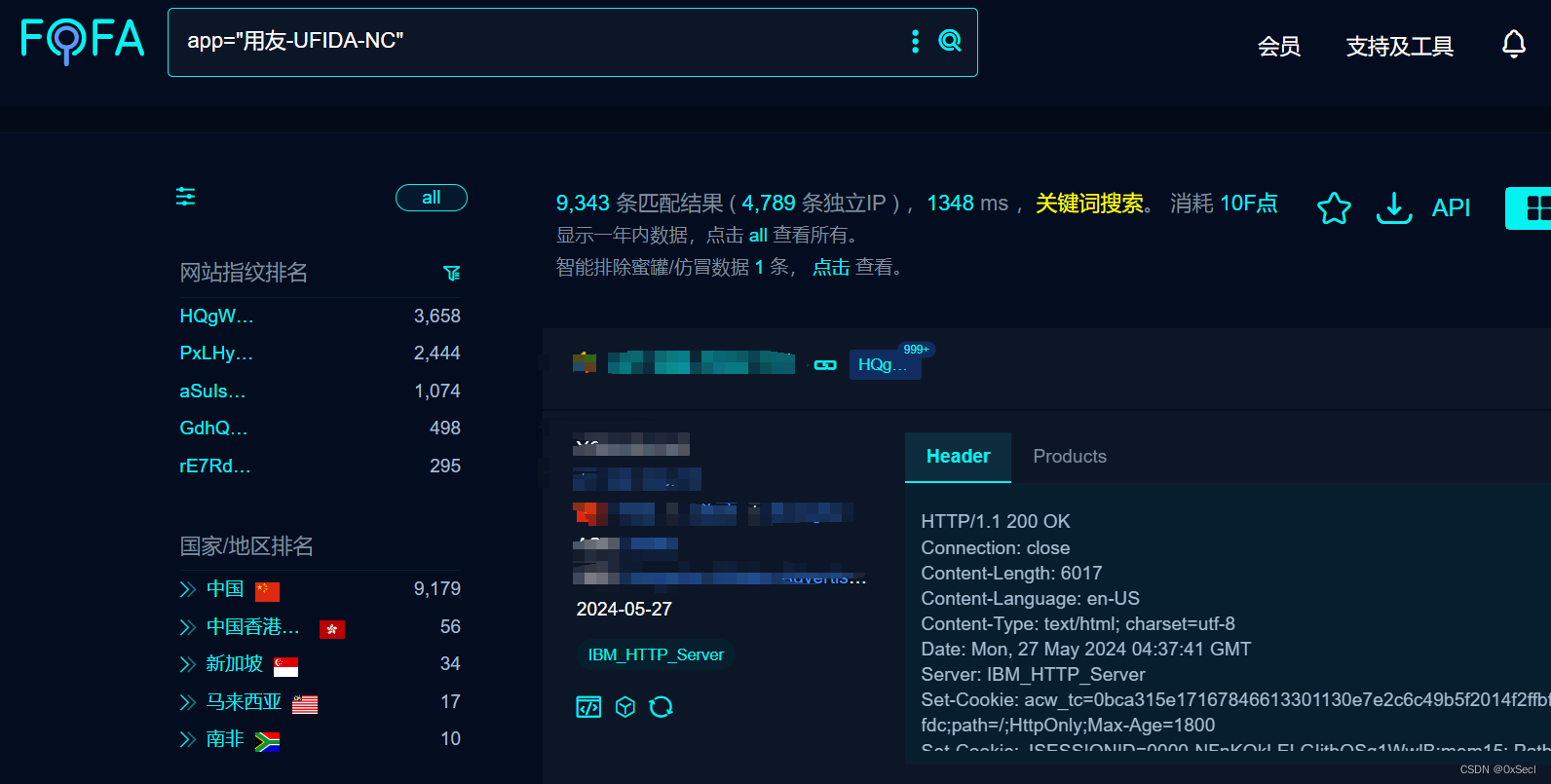Refresh the result with the circular arrows icon
Image resolution: width=1551 pixels, height=784 pixels.
(661, 707)
